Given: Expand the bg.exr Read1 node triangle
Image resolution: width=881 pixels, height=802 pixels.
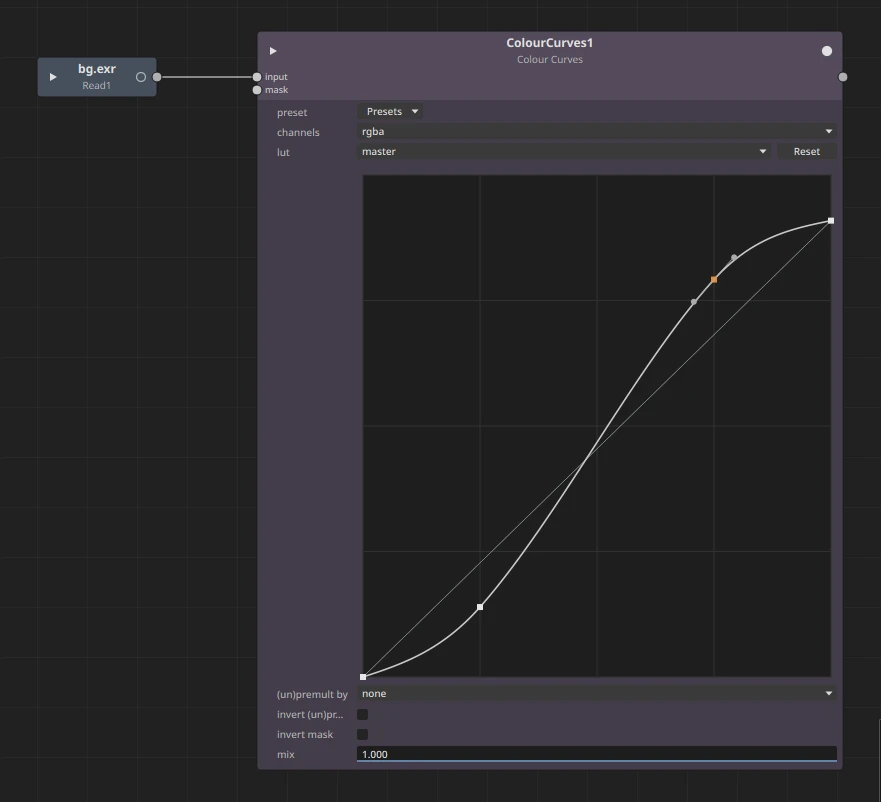Looking at the screenshot, I should pos(53,77).
